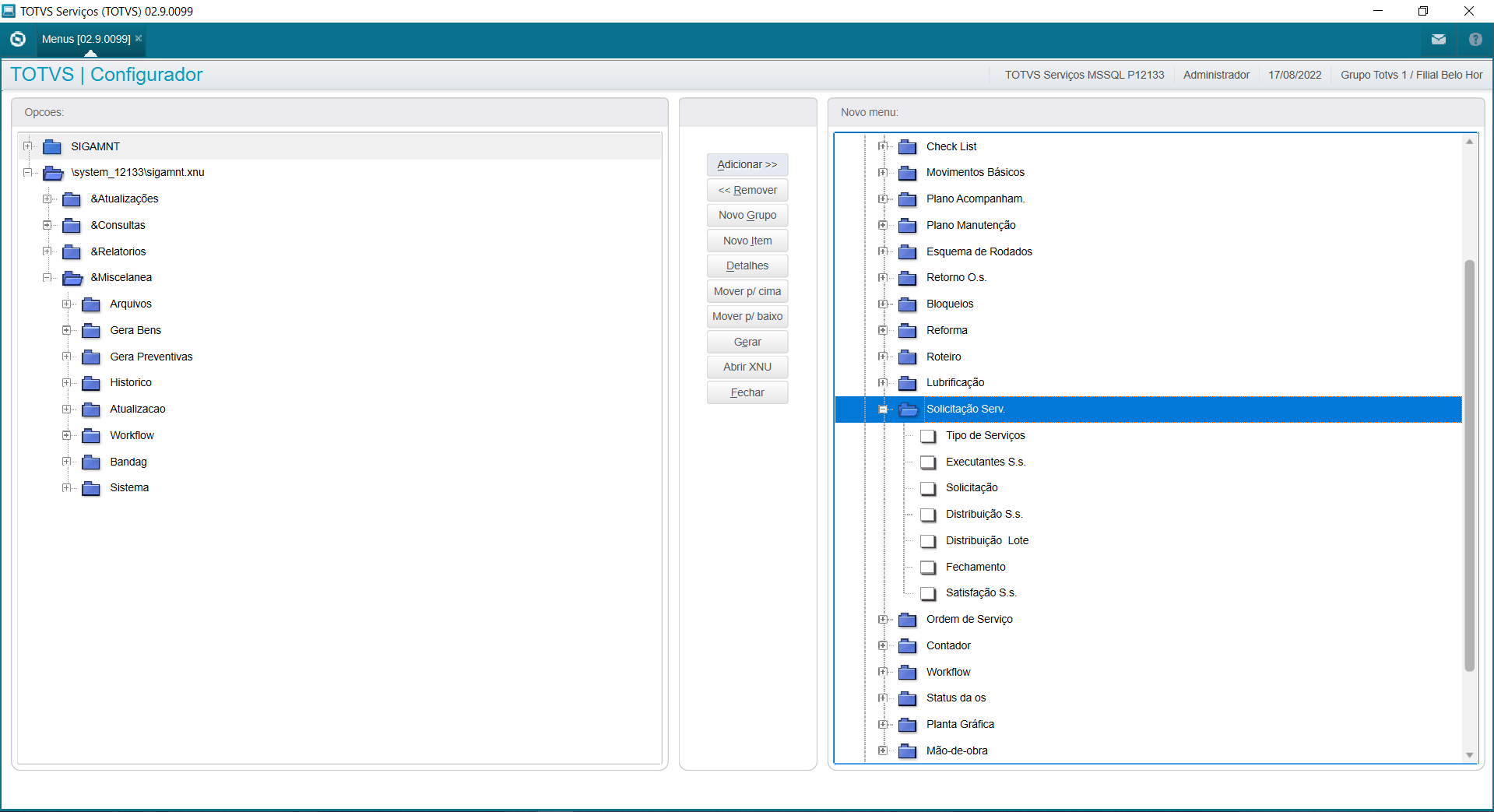Screen dimensions: 1494x812
Task: Expand the Contador tree node
Action: click(x=883, y=645)
